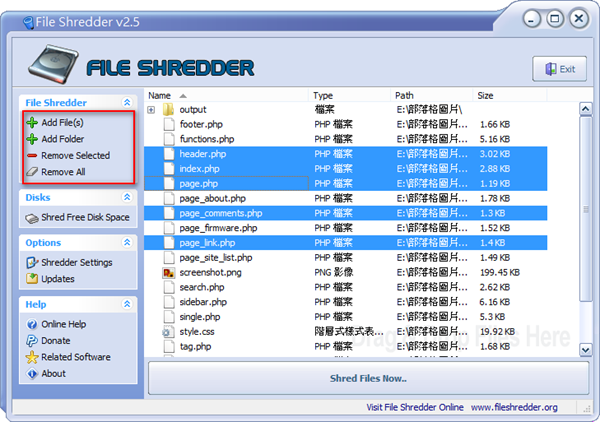Screen dimensions: 600x422
Task: Collapse the Options sidebar section
Action: click(127, 242)
